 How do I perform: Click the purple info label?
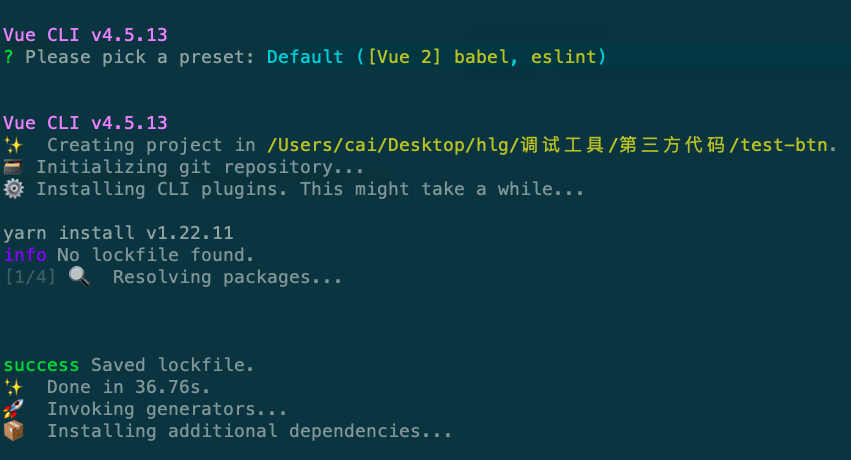click(25, 254)
